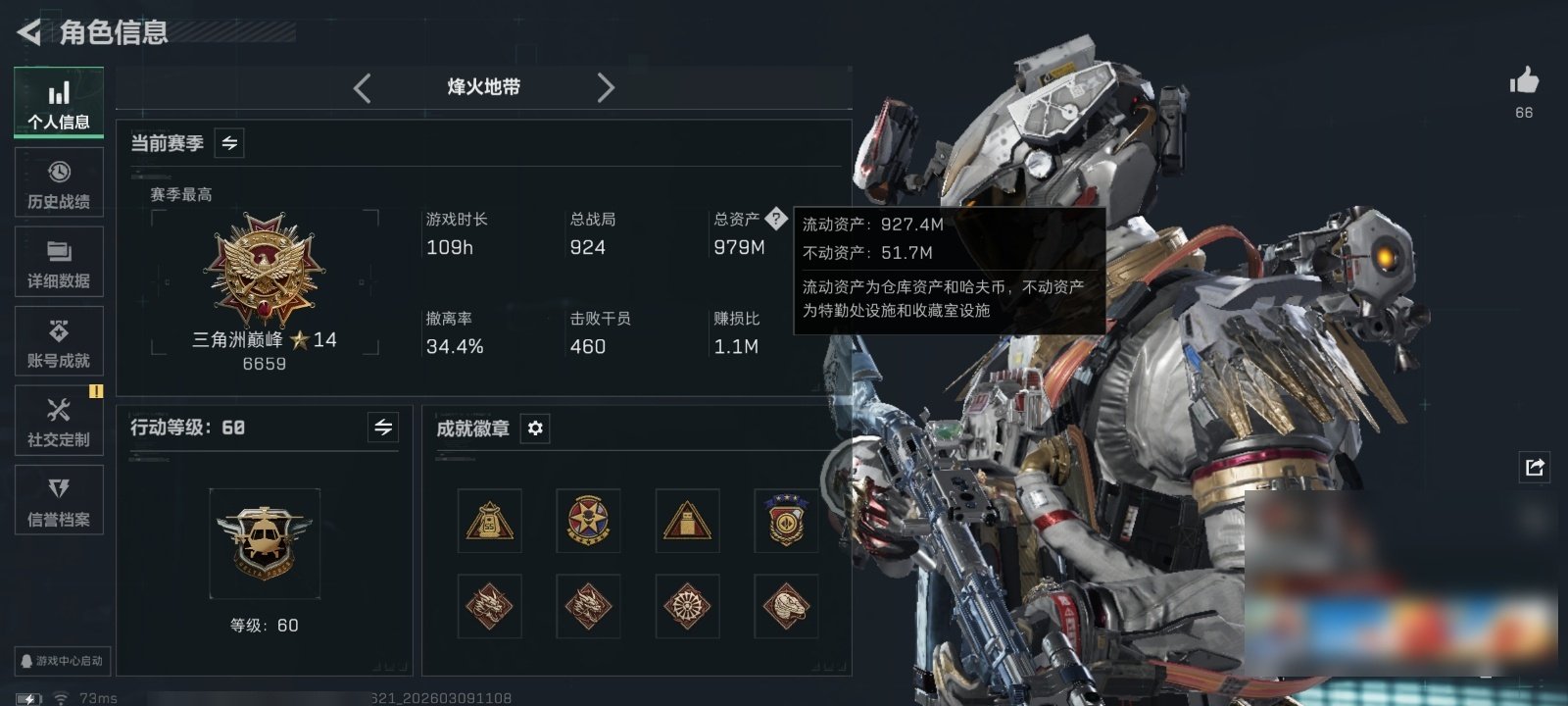Toggle the 行动等级 swap button
1568x706 pixels.
383,428
